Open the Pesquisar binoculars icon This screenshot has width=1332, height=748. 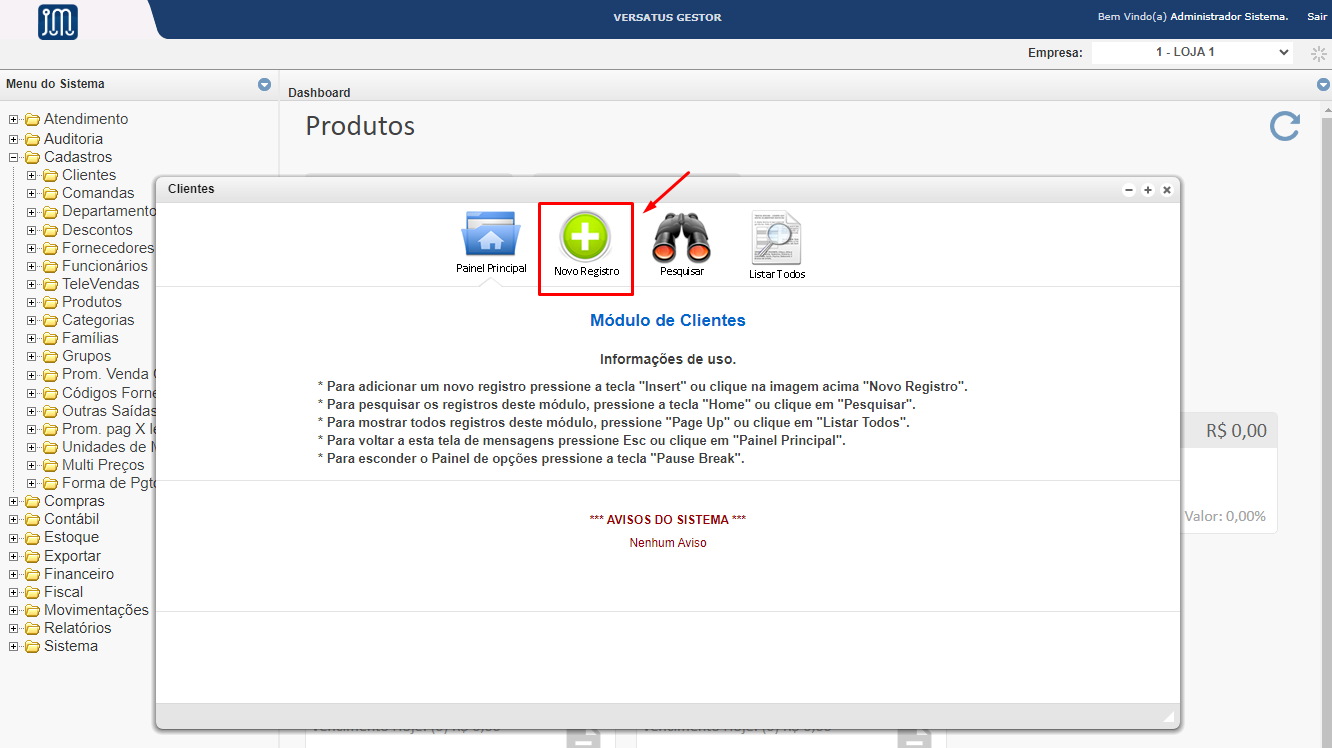click(x=681, y=238)
